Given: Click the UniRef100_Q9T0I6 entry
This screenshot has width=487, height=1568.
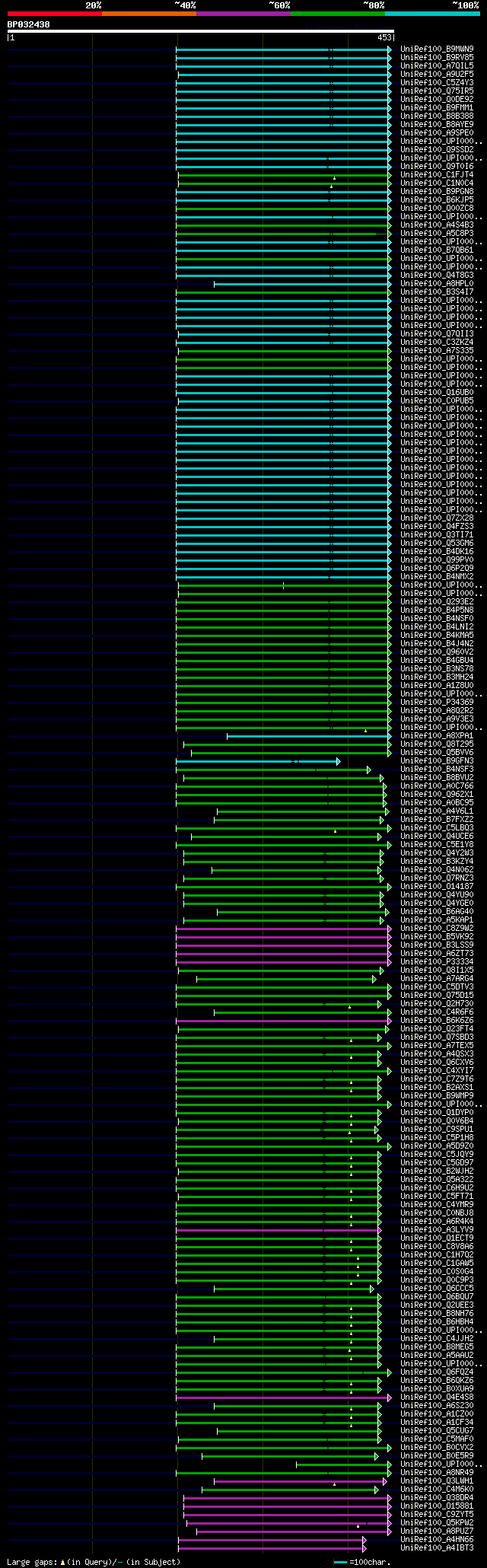Looking at the screenshot, I should point(437,166).
